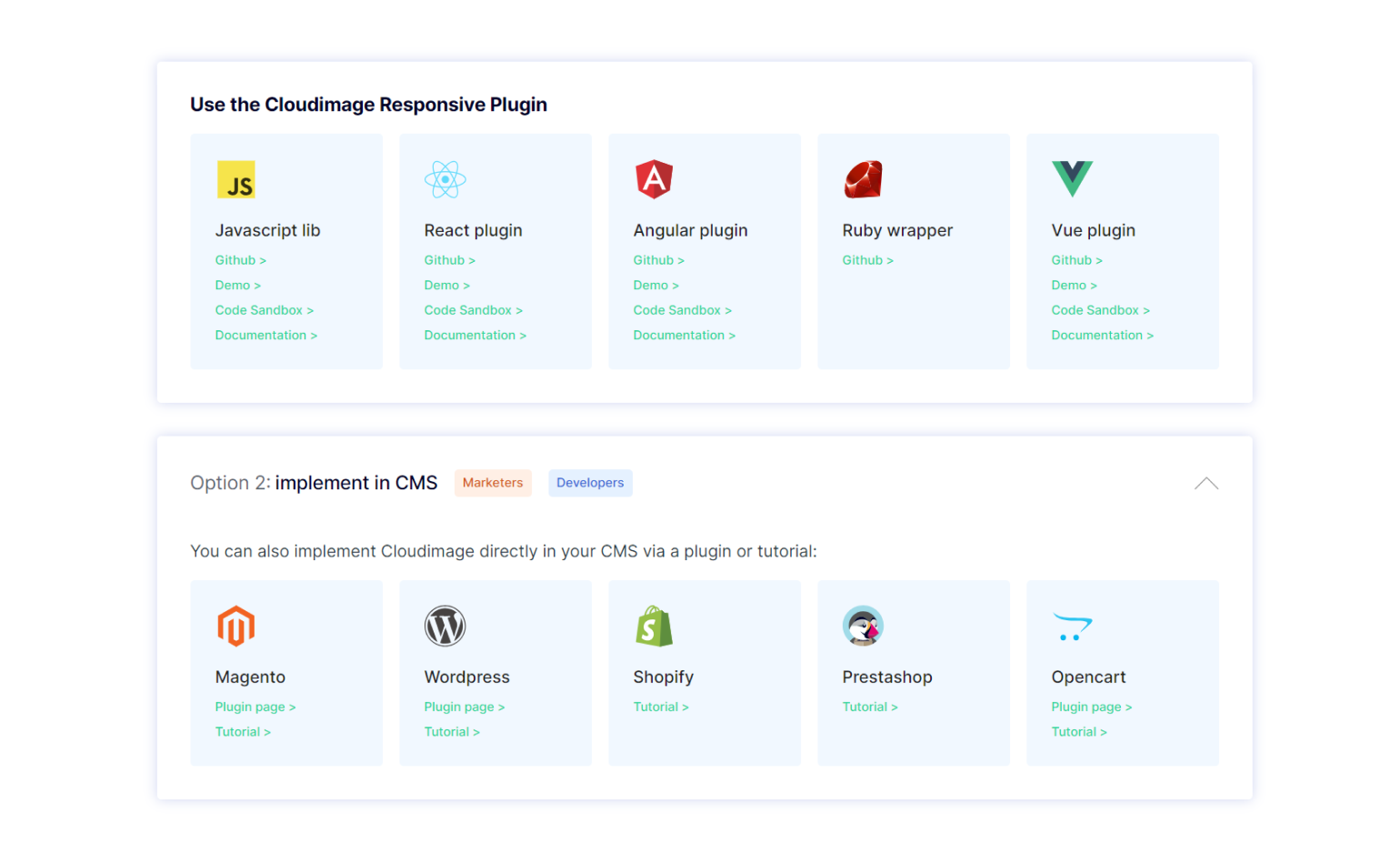The width and height of the screenshot is (1400, 864).
Task: Open Demo link under Angular plugin
Action: pyautogui.click(x=656, y=286)
